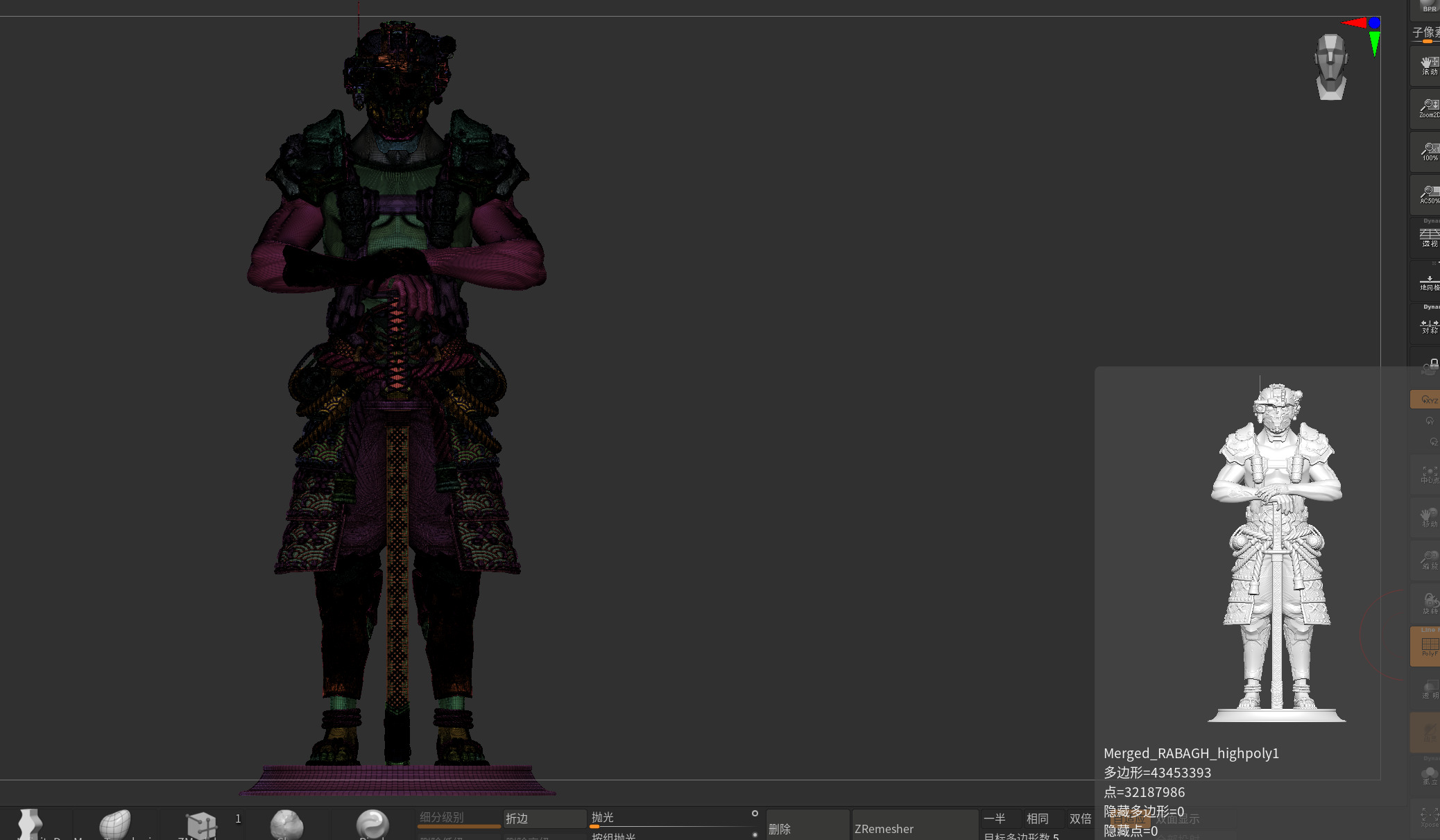Image resolution: width=1440 pixels, height=840 pixels.
Task: Select the first brush thumbnail in bottom shelf
Action: [x=29, y=824]
